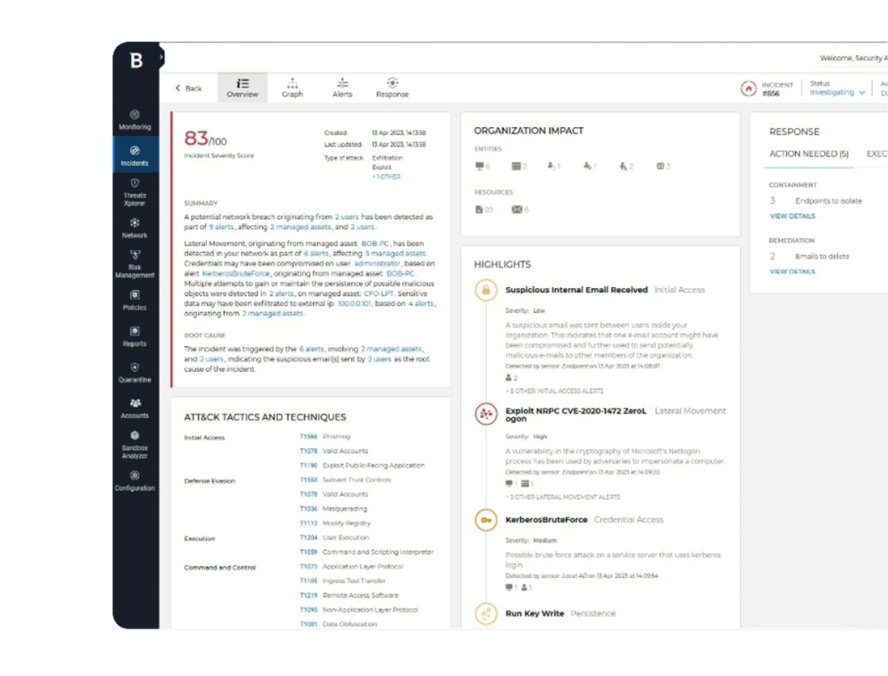Open the Response tab

(x=392, y=87)
